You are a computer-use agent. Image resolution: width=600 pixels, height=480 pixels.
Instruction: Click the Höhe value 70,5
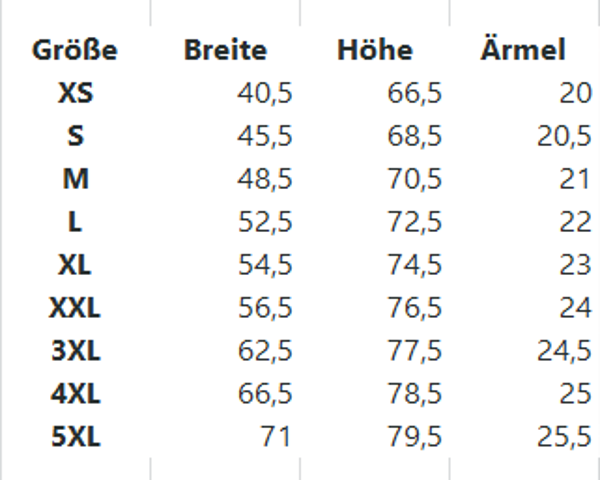pos(414,180)
